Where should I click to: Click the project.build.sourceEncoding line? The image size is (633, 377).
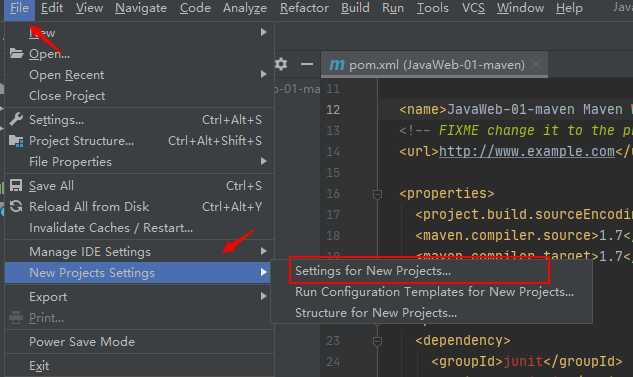point(524,214)
